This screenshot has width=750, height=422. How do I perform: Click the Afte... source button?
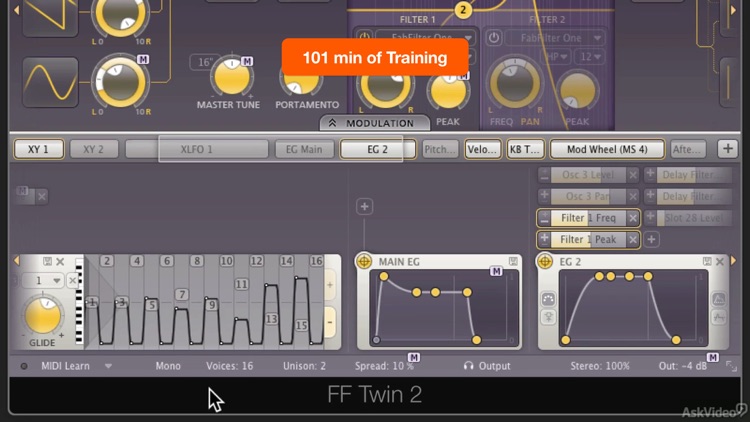click(x=688, y=149)
